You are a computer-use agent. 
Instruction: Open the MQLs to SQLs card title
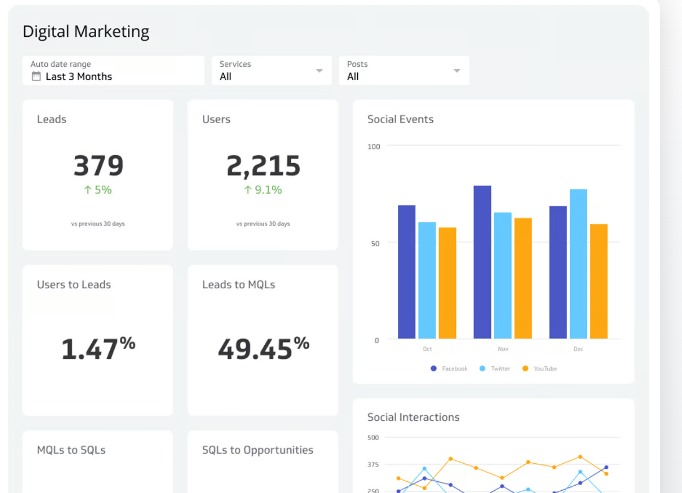pyautogui.click(x=71, y=450)
